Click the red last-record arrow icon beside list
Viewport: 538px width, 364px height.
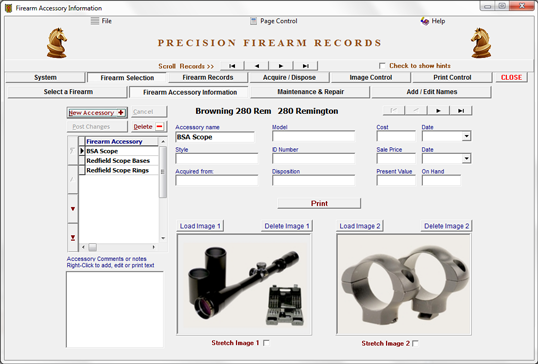[x=73, y=237]
